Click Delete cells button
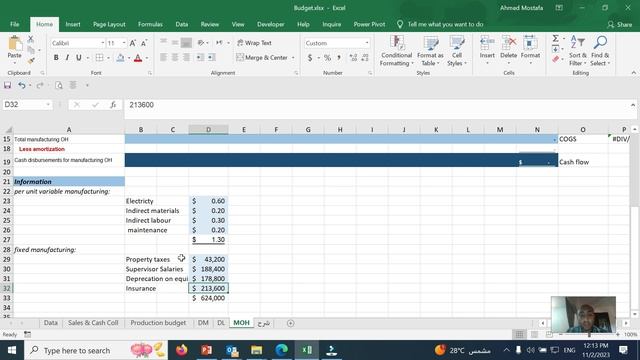 pos(509,50)
